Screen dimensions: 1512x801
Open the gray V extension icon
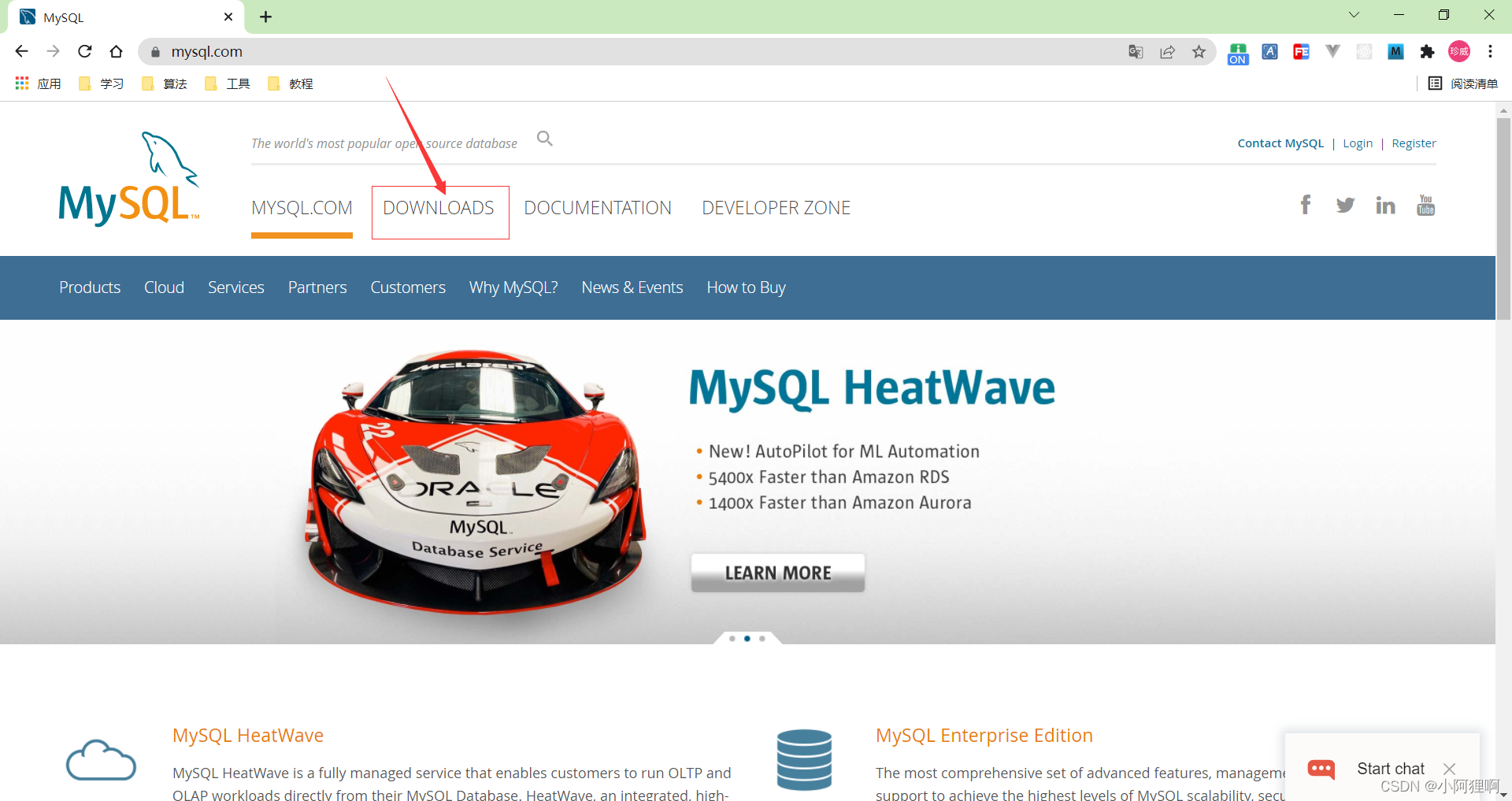(1332, 52)
